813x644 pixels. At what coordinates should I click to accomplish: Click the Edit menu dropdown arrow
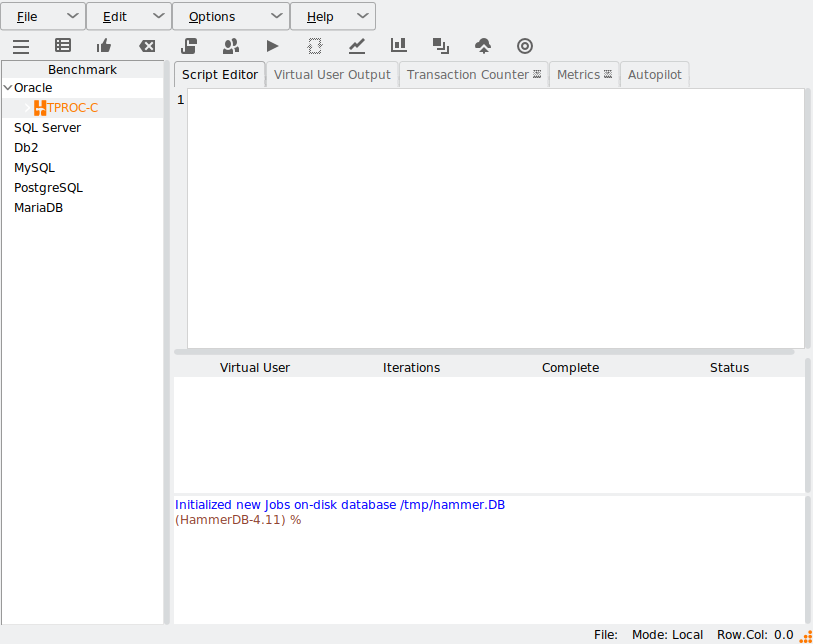tap(159, 16)
